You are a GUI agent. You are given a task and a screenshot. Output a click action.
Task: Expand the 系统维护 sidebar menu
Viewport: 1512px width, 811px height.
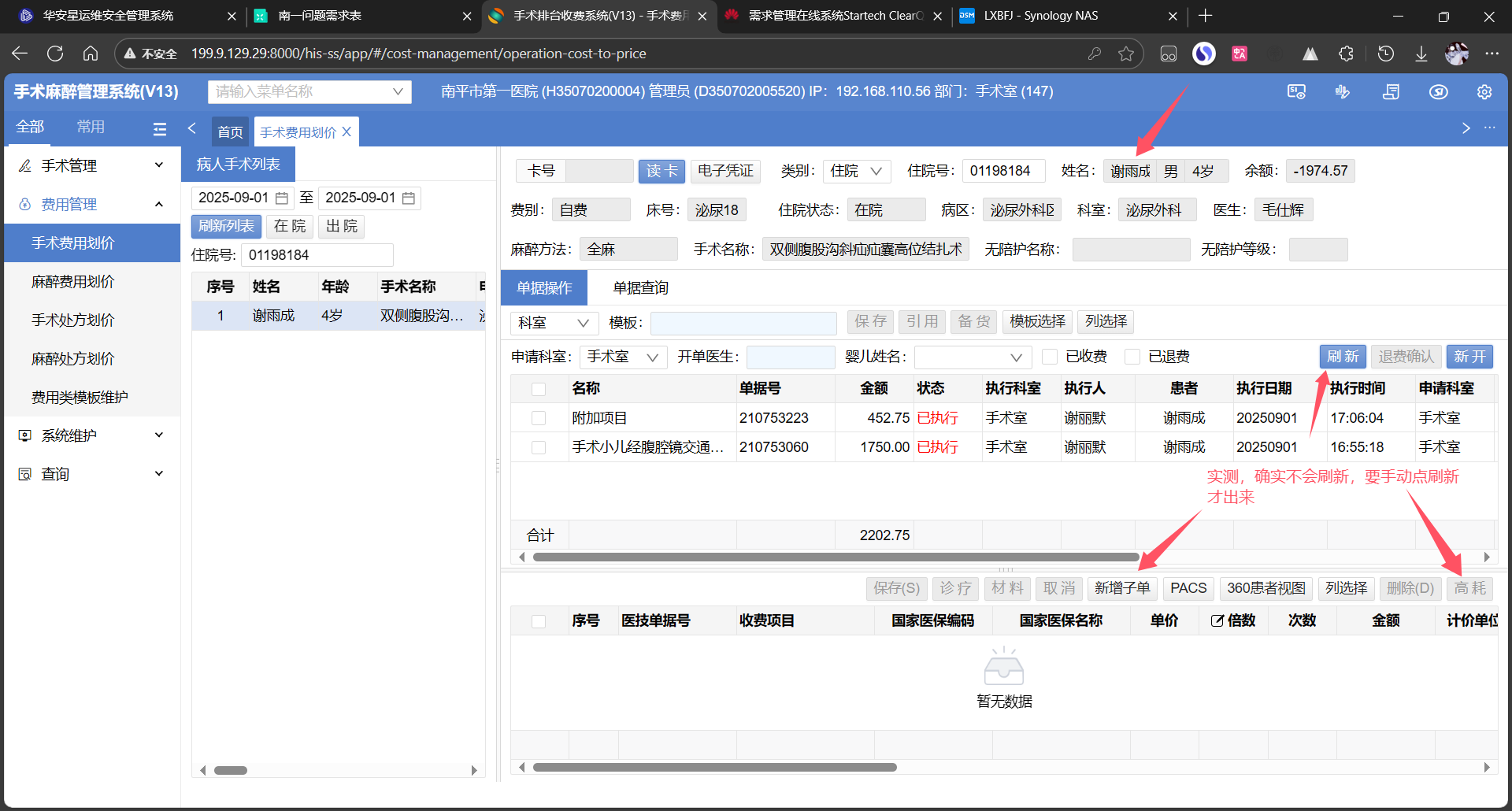[x=93, y=435]
